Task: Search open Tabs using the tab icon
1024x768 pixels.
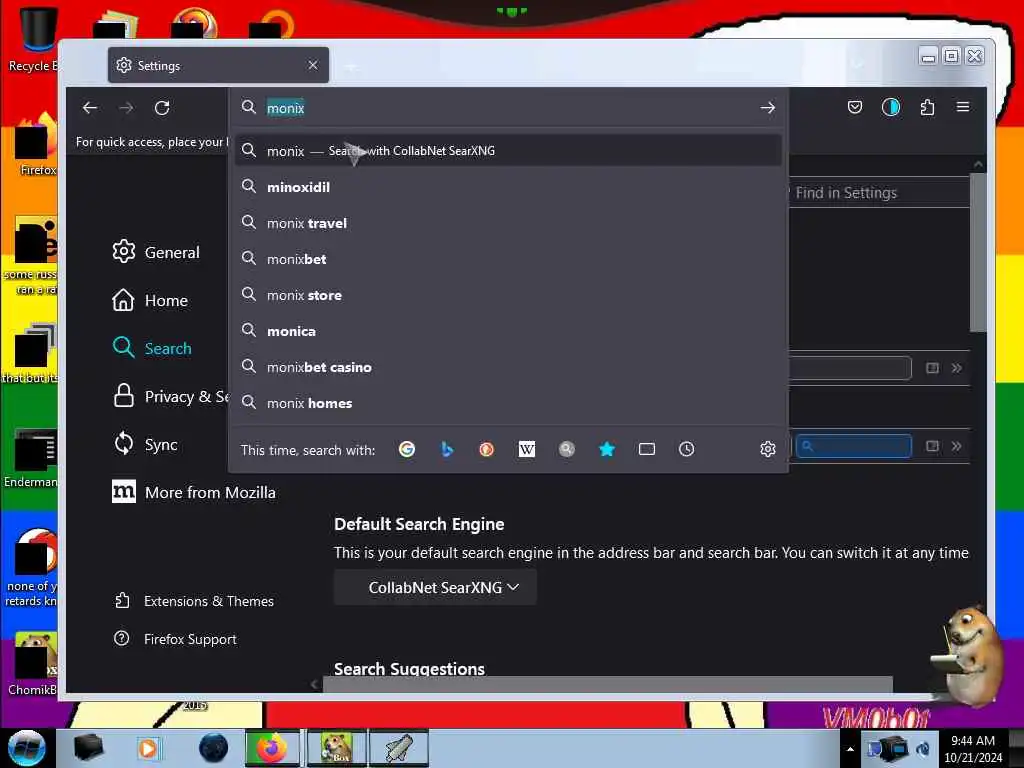Action: [x=647, y=449]
